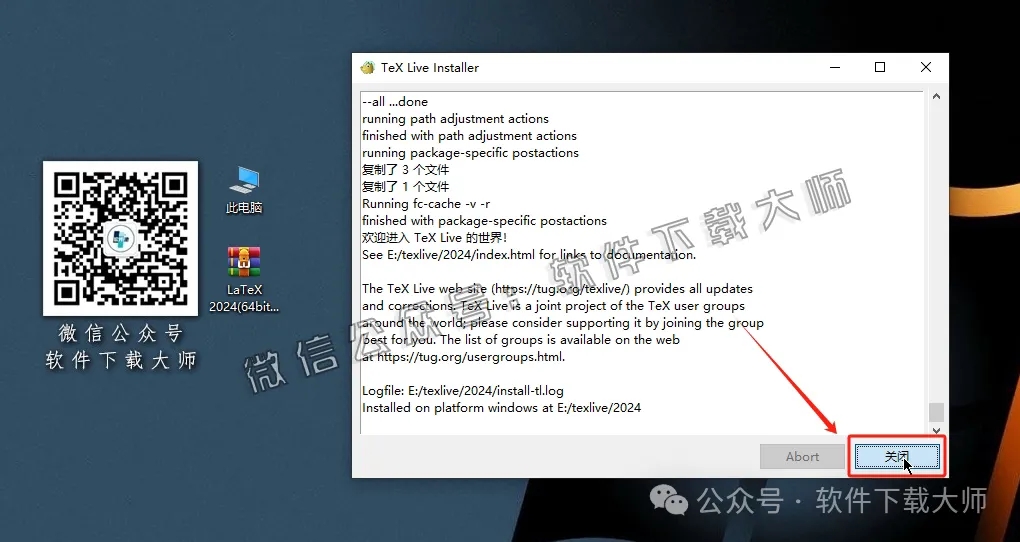Click the TeX Live Installer title icon
This screenshot has height=542, width=1020.
[368, 68]
